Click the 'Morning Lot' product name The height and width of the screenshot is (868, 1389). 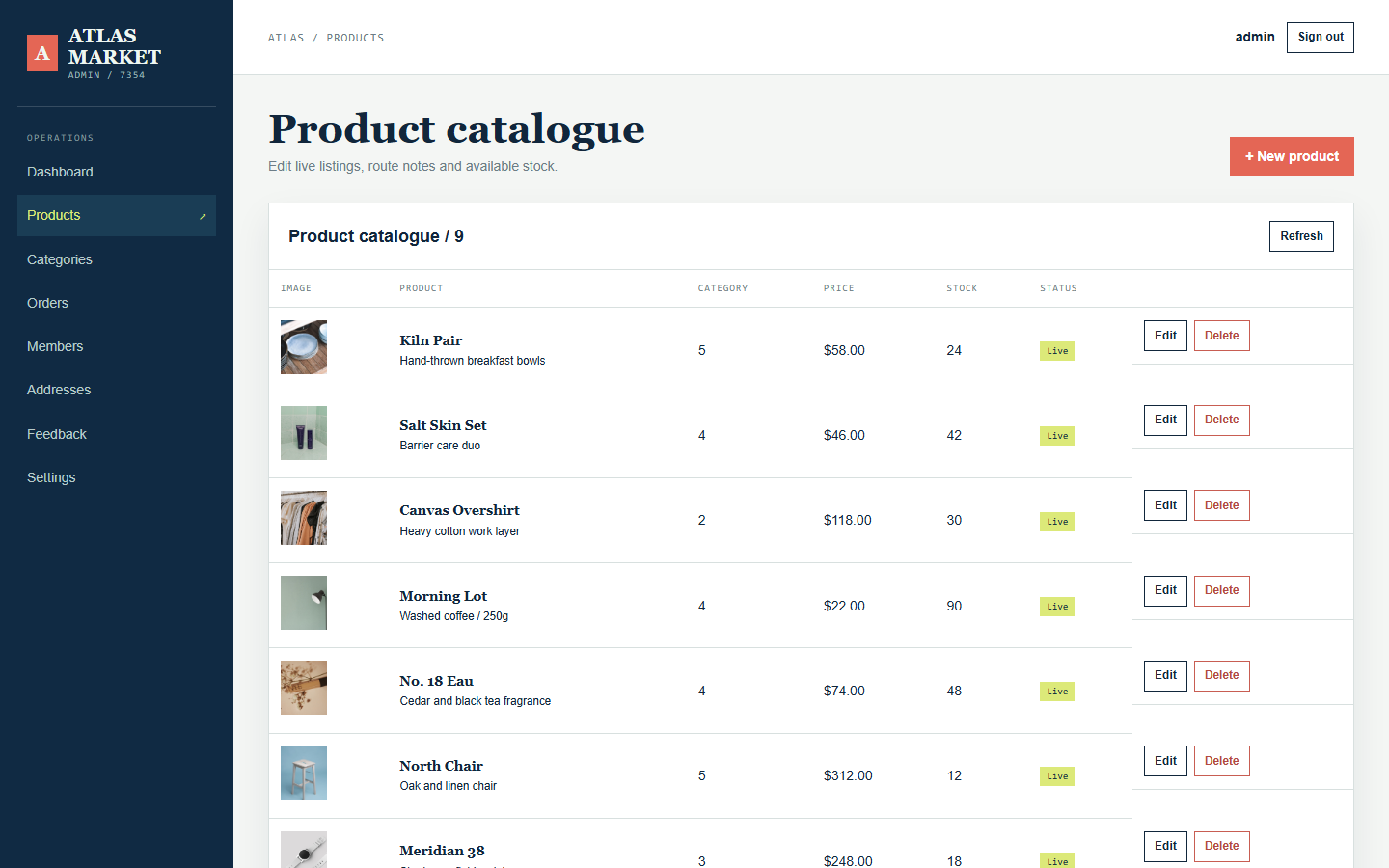443,596
